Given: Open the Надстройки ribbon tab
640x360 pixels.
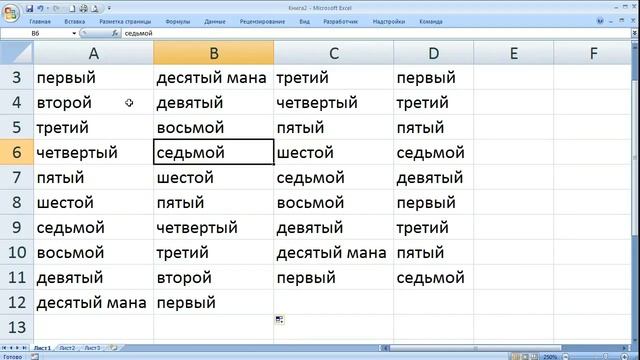Looking at the screenshot, I should pos(389,22).
